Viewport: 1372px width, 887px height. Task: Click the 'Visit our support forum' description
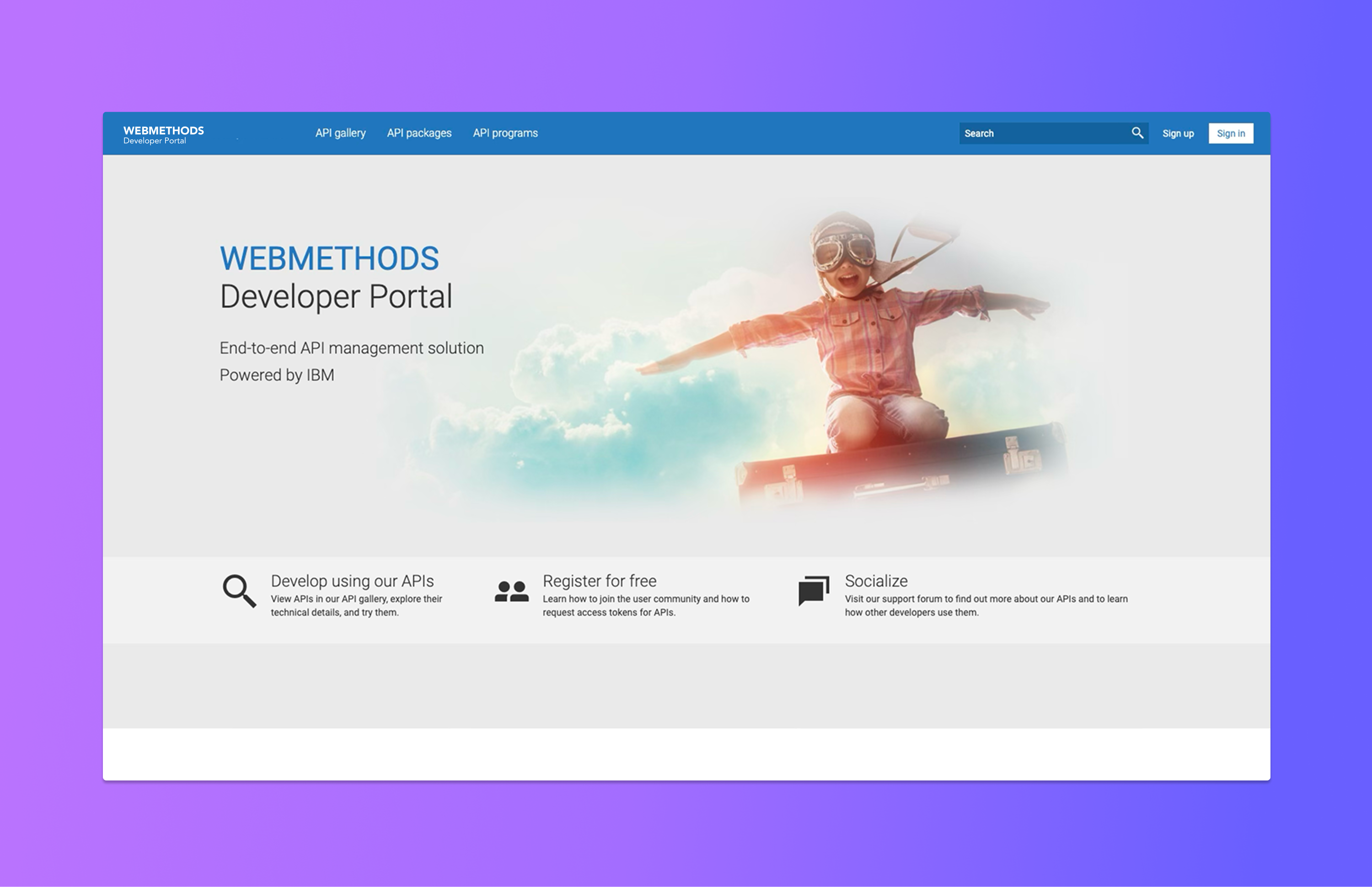click(986, 605)
